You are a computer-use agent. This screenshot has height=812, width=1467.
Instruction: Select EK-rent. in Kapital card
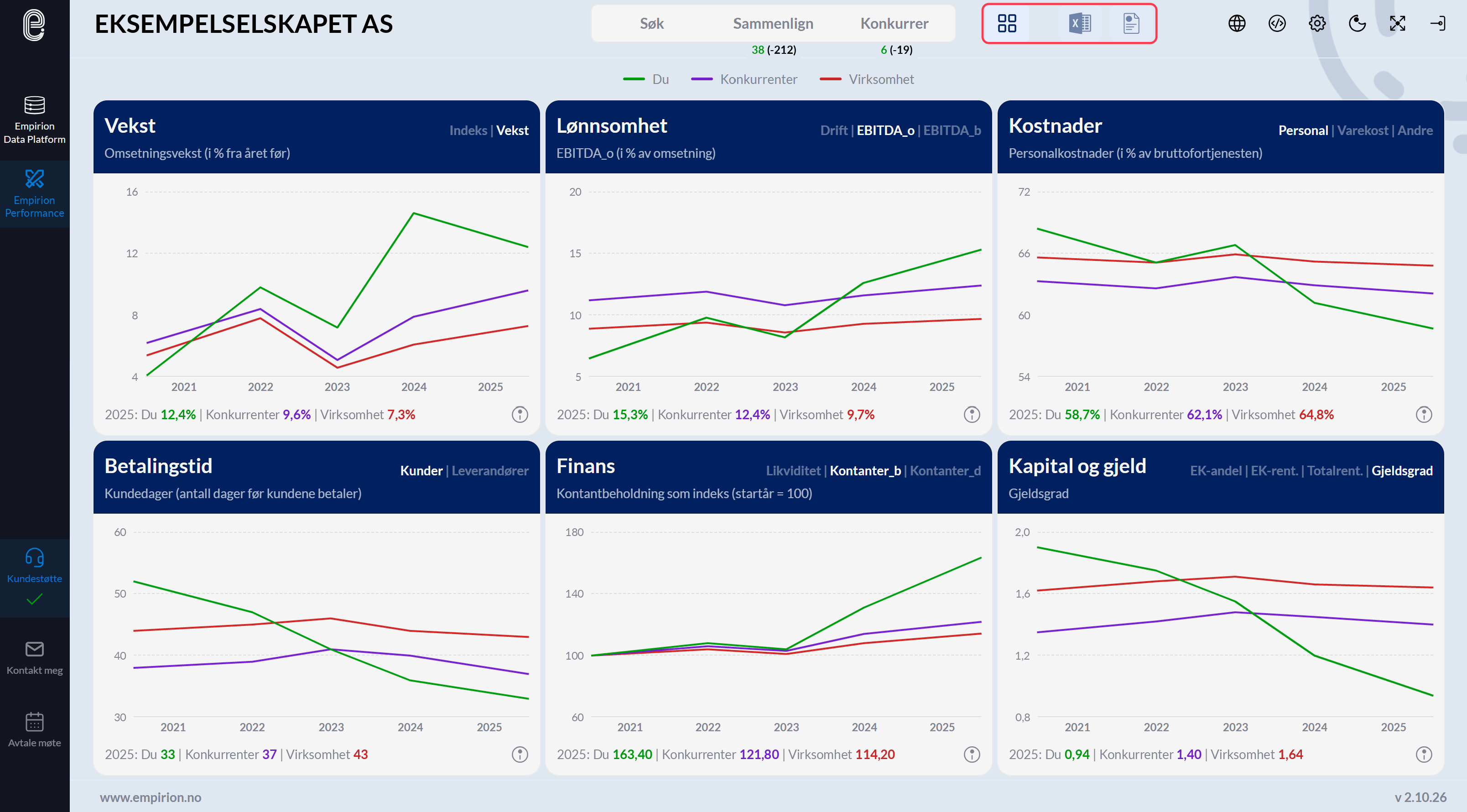(1274, 471)
